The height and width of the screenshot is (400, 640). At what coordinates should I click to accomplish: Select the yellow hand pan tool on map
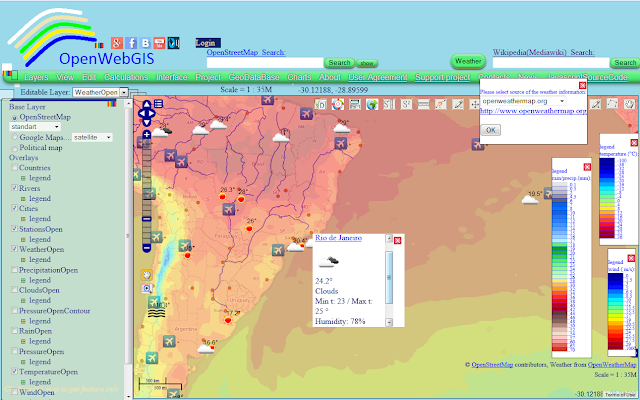click(147, 275)
